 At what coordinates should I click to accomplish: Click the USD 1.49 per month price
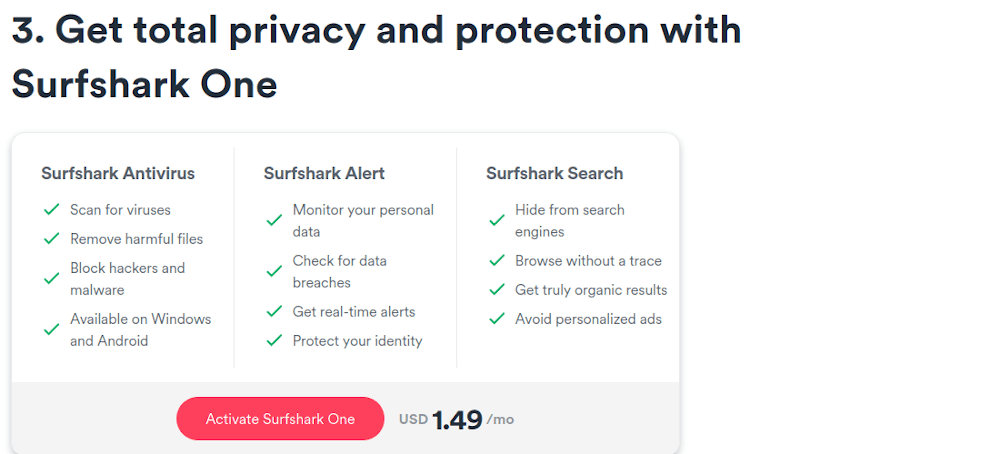457,420
